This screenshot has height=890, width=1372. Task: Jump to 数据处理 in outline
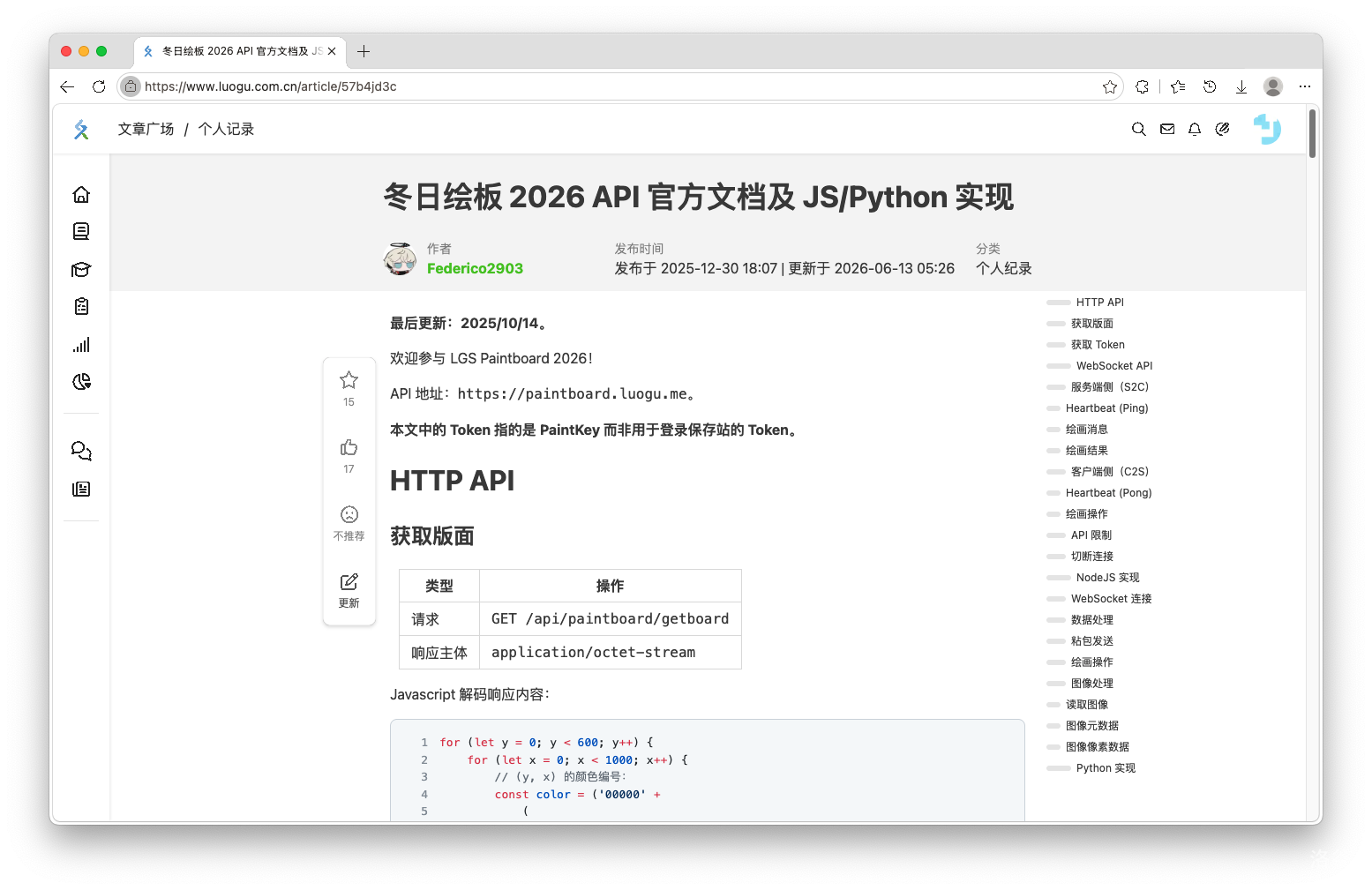tap(1092, 620)
